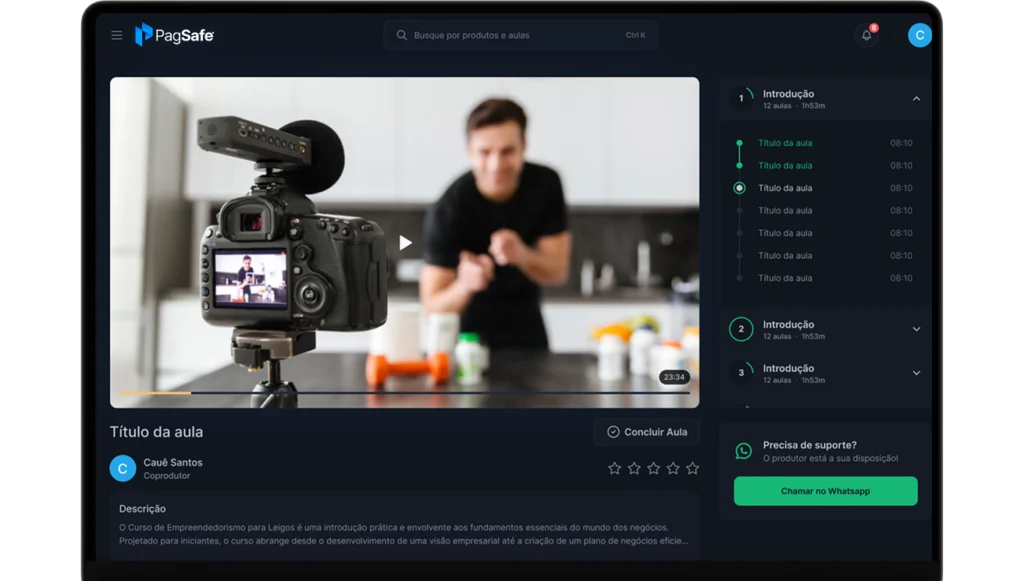Open the fourth Título da aula lesson
Screen dimensions: 1024x581
(785, 211)
